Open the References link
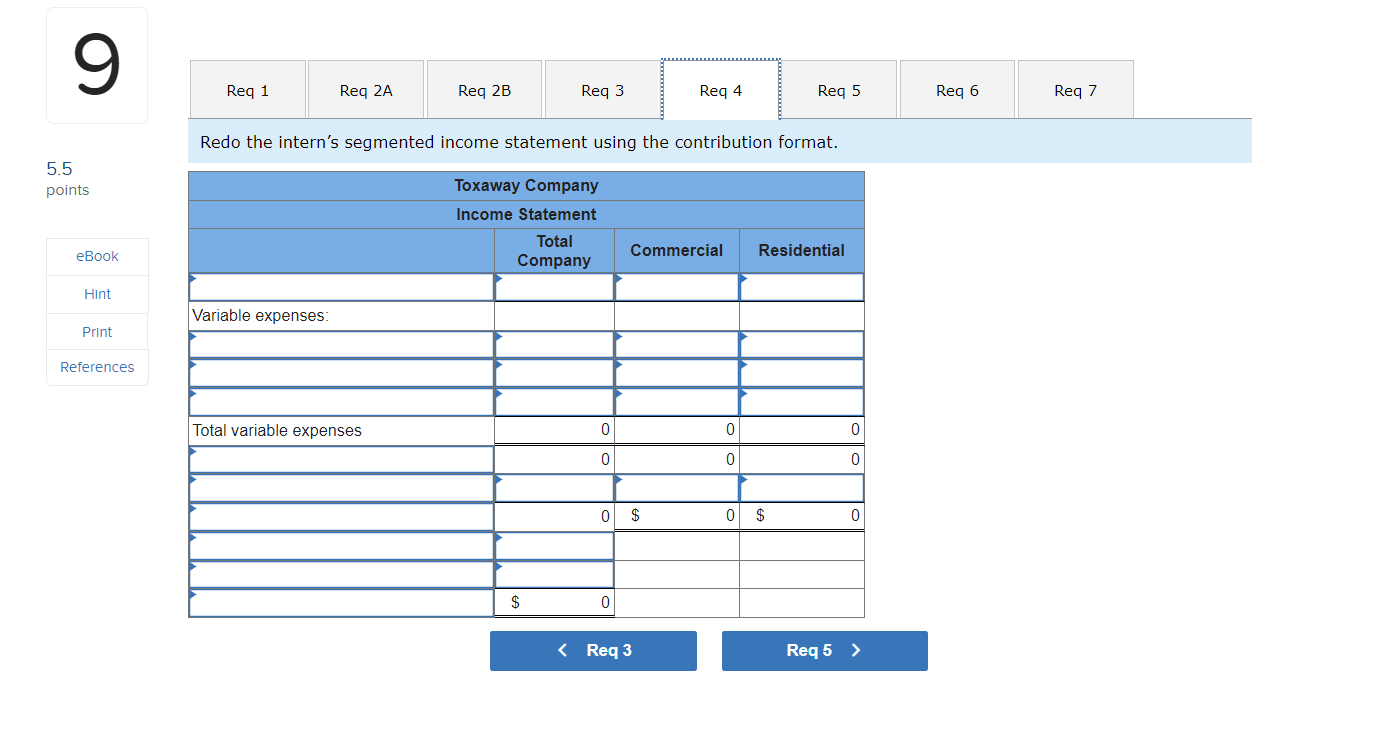Screen dimensions: 1377x736 click(x=97, y=367)
